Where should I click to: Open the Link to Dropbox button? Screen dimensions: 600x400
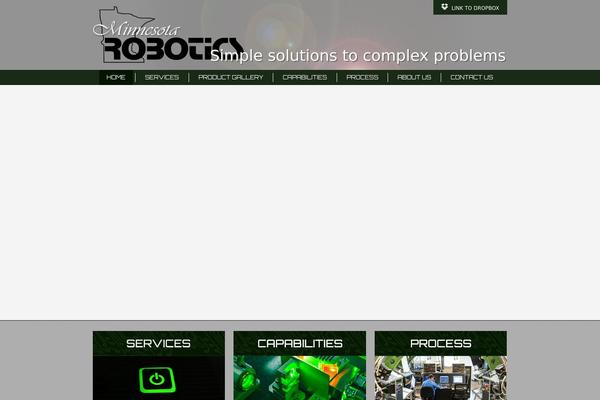coord(470,7)
